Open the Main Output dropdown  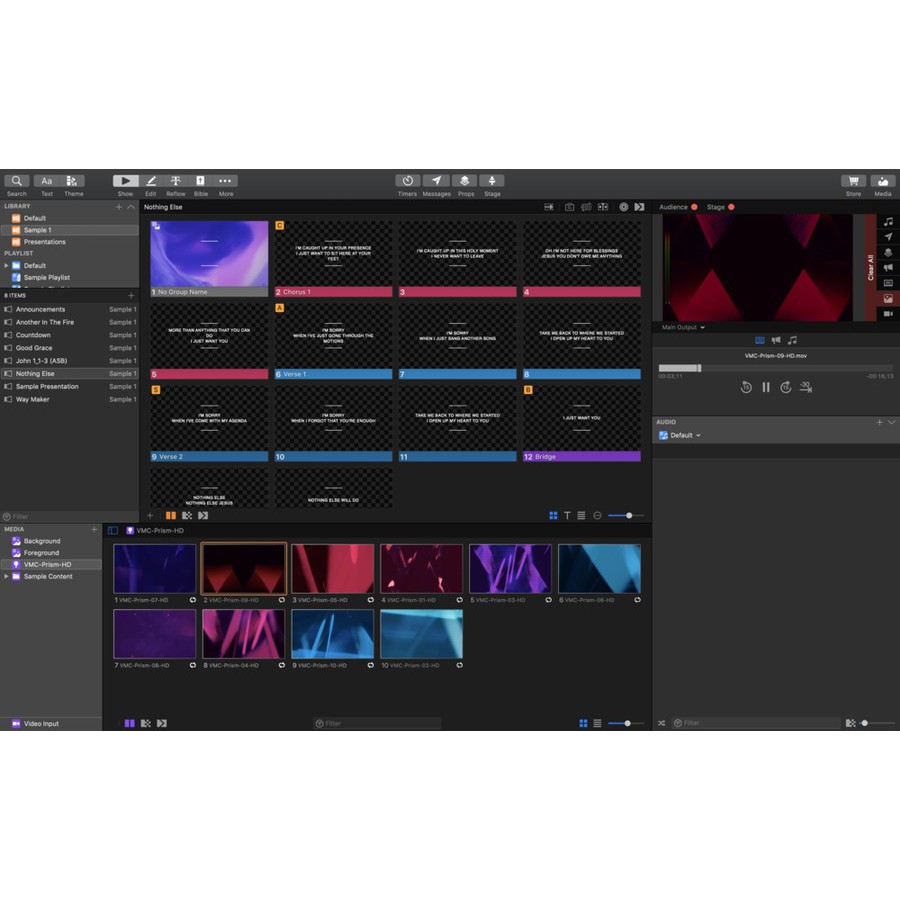pos(684,327)
